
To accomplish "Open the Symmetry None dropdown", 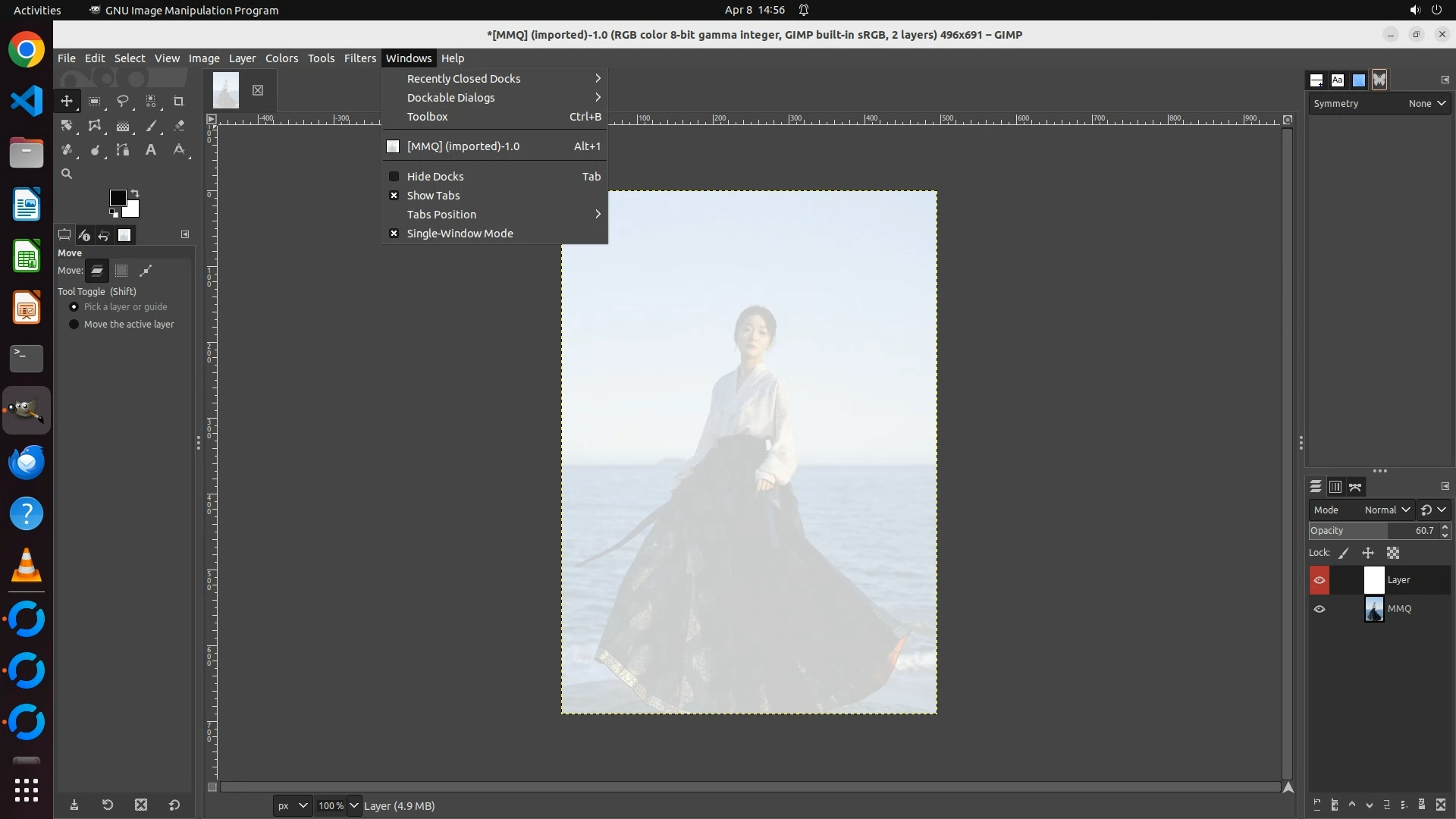I will [x=1426, y=104].
